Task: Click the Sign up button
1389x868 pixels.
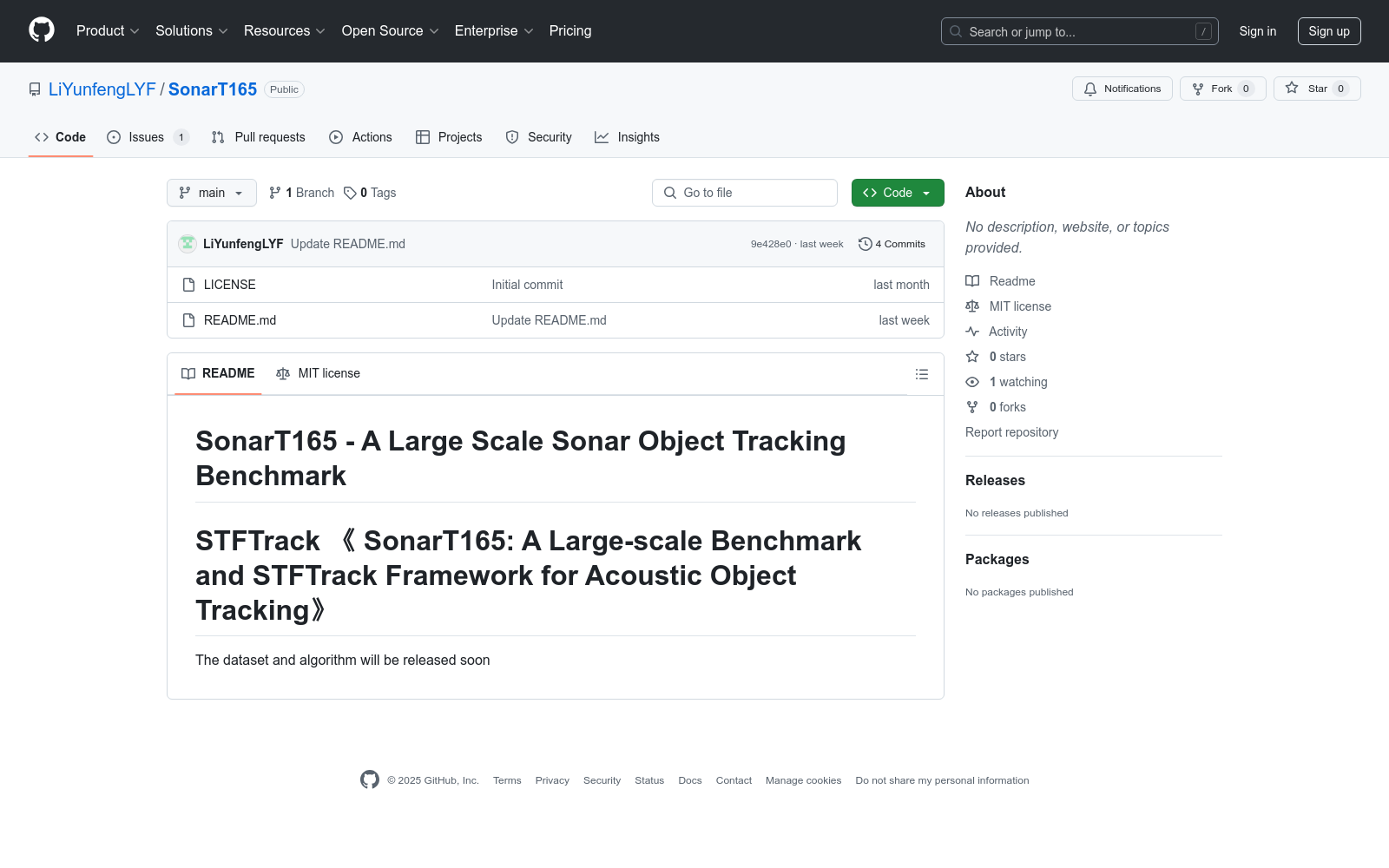Action: click(1329, 31)
